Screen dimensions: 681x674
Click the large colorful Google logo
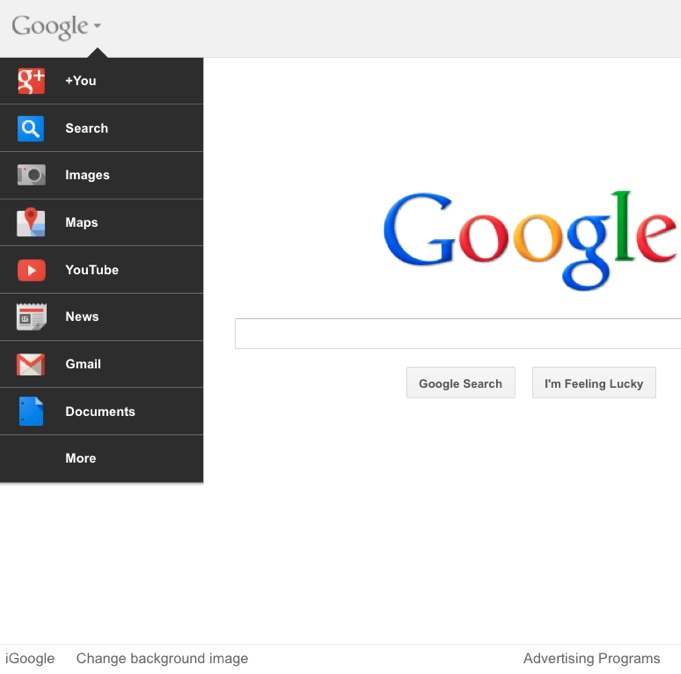coord(531,240)
